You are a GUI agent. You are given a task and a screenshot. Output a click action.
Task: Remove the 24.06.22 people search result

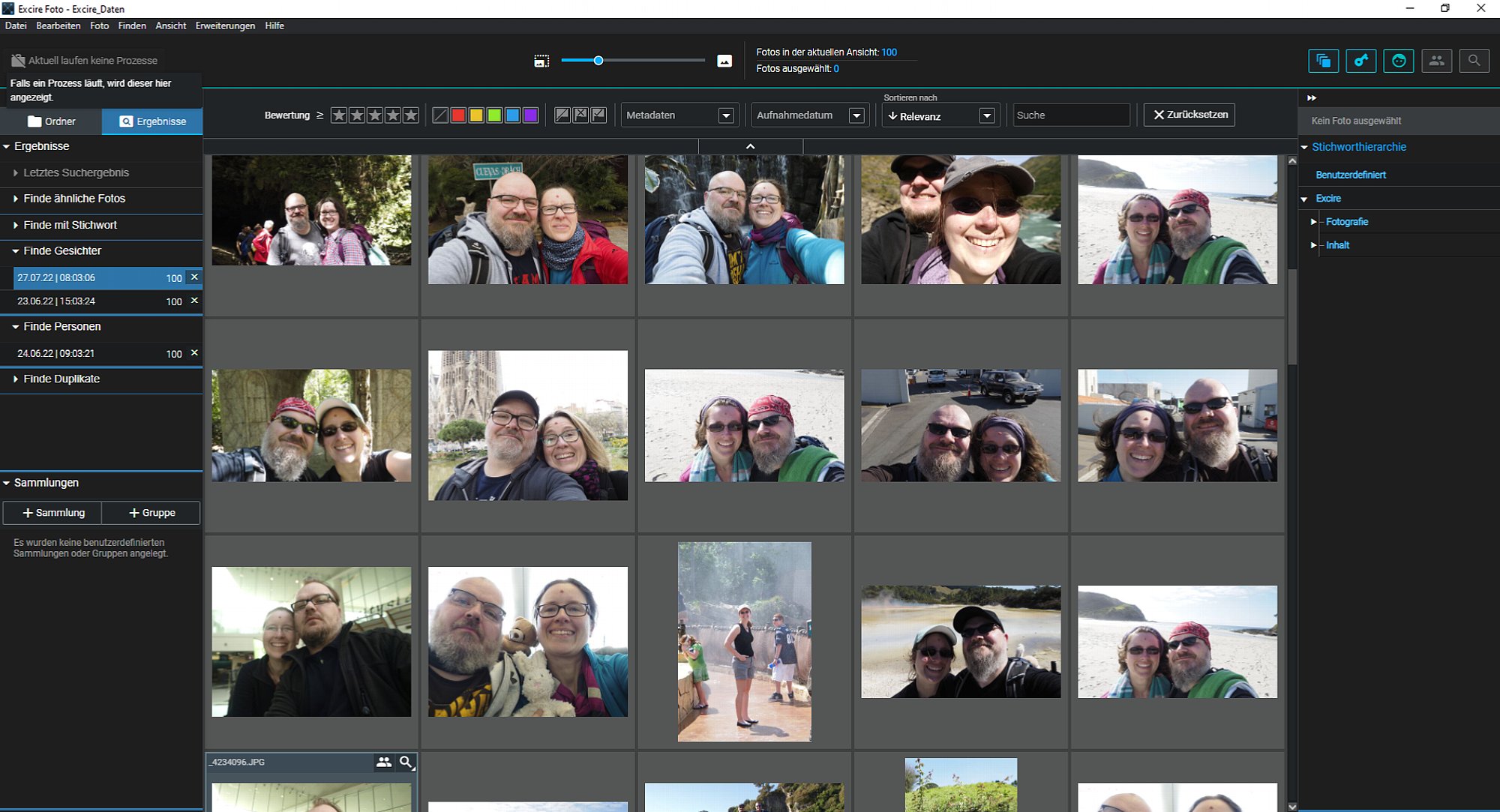coord(194,353)
